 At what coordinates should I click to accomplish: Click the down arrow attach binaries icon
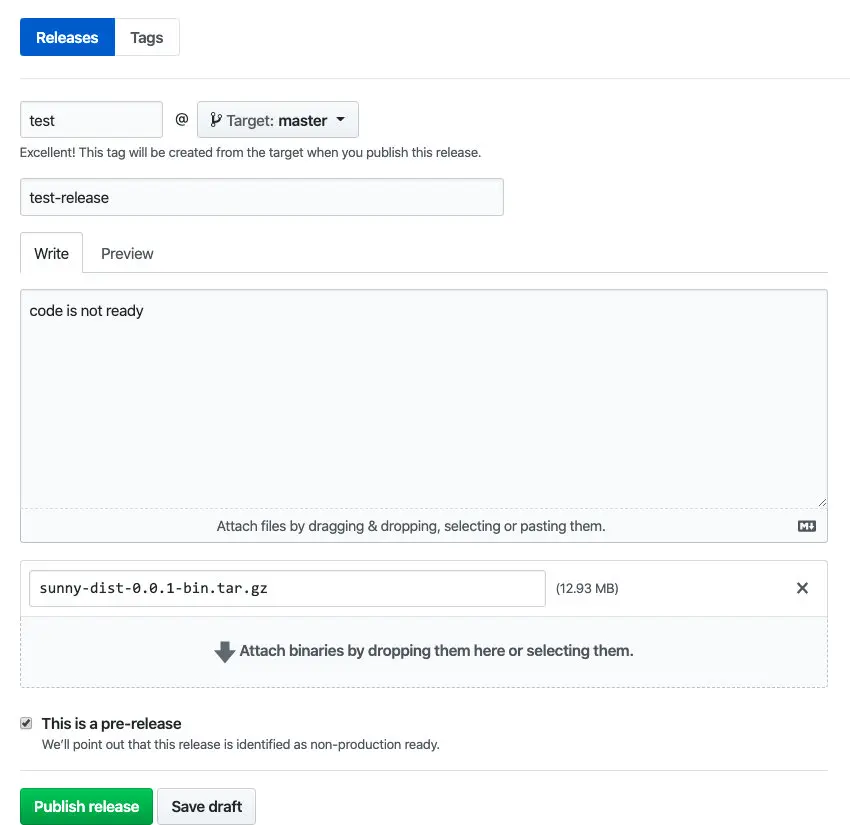(x=225, y=652)
